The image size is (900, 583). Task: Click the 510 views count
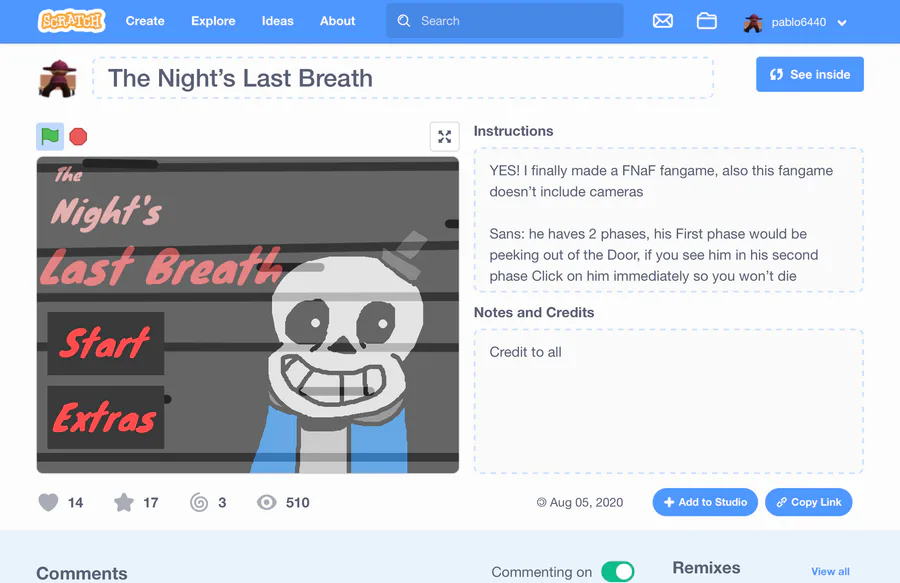click(297, 503)
